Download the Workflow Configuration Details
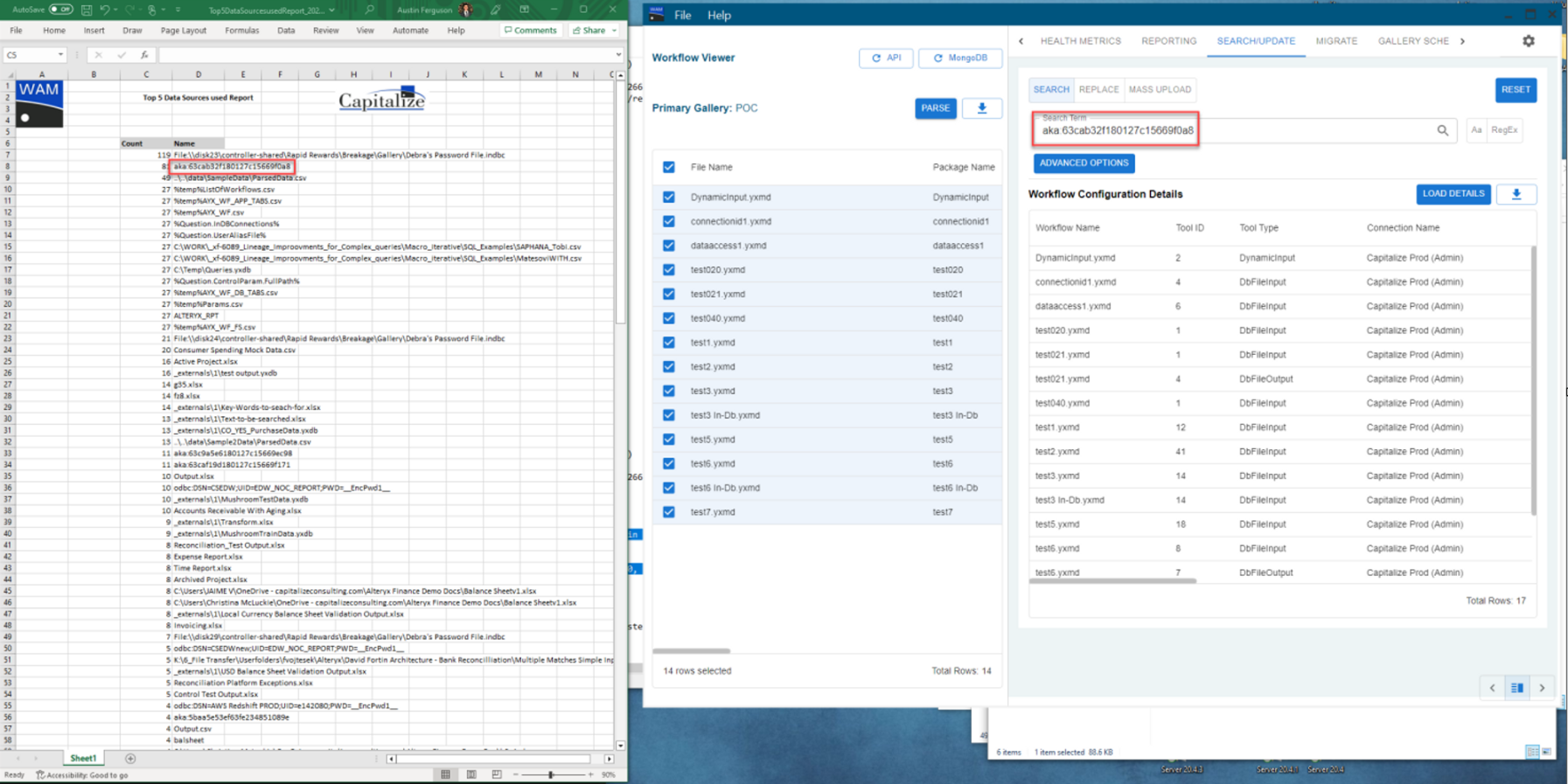The height and width of the screenshot is (784, 1568). (1516, 194)
